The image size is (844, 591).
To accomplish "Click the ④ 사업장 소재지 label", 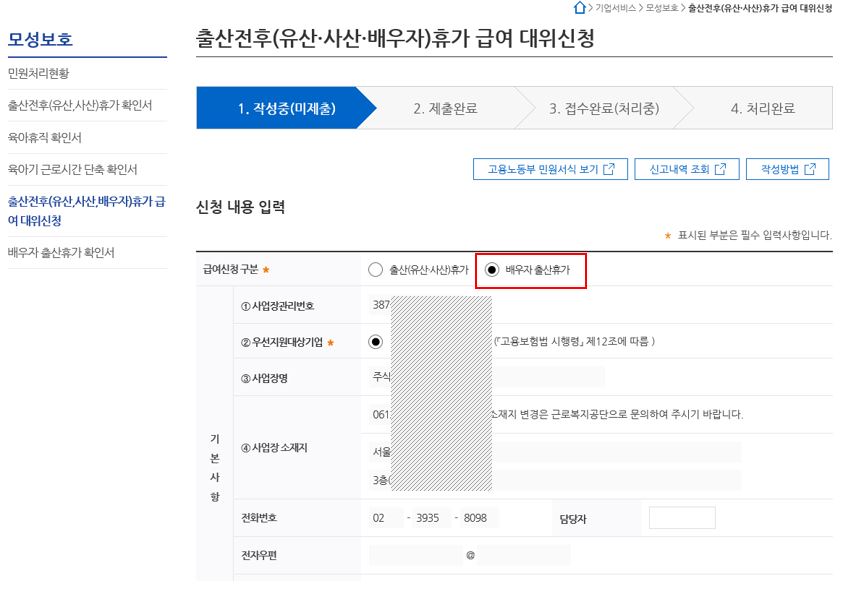I will click(274, 448).
